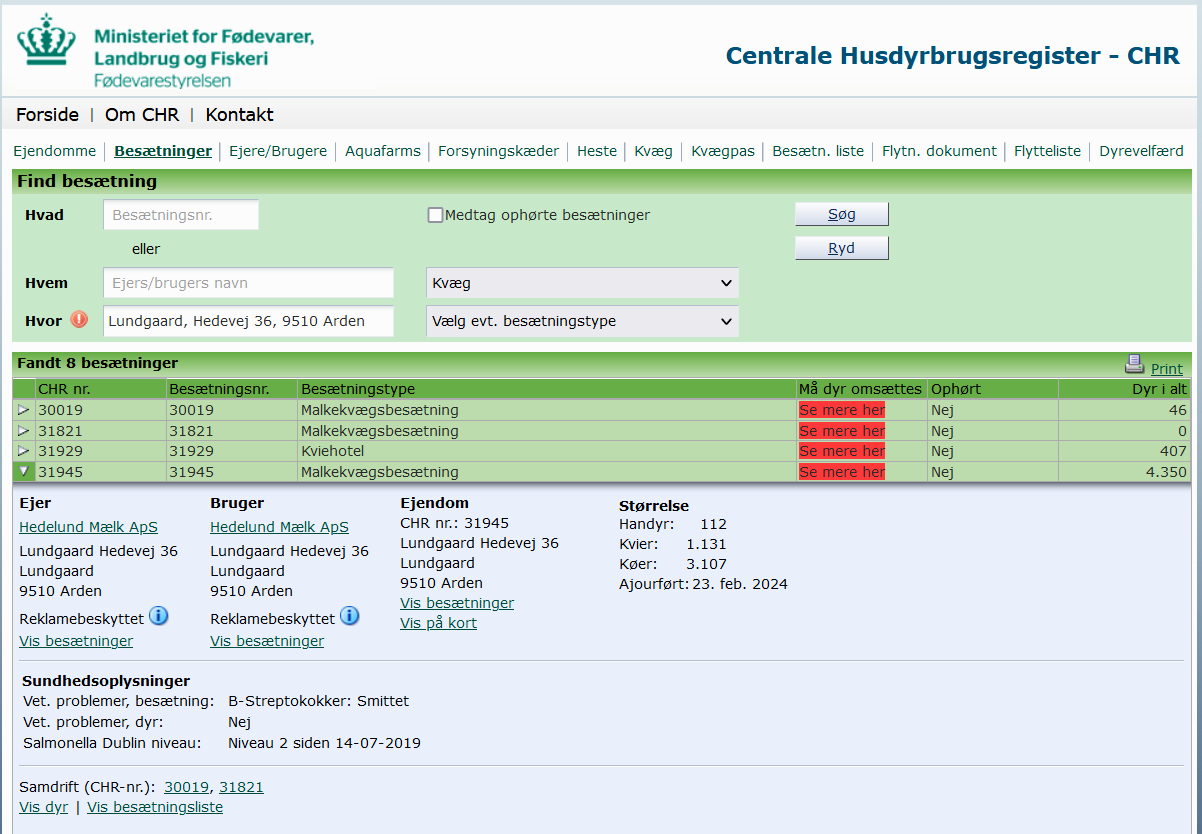The width and height of the screenshot is (1202, 834).
Task: Go to Kontakt in top menu
Action: click(239, 115)
